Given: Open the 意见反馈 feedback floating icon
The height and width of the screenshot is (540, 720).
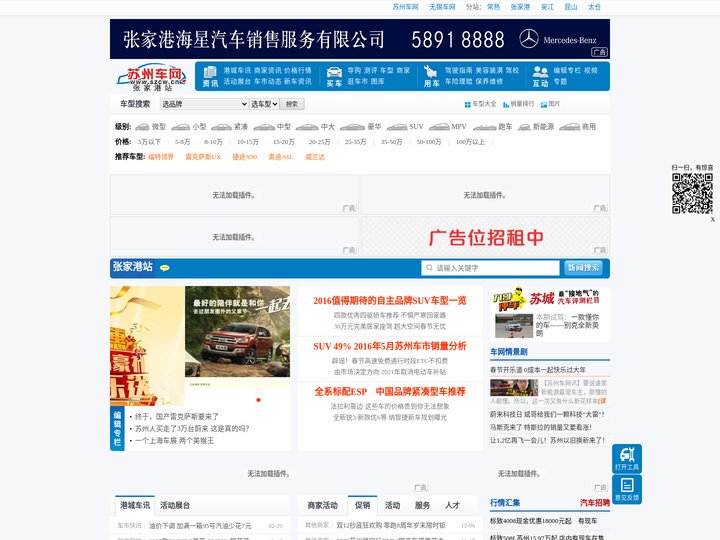Looking at the screenshot, I should click(627, 489).
